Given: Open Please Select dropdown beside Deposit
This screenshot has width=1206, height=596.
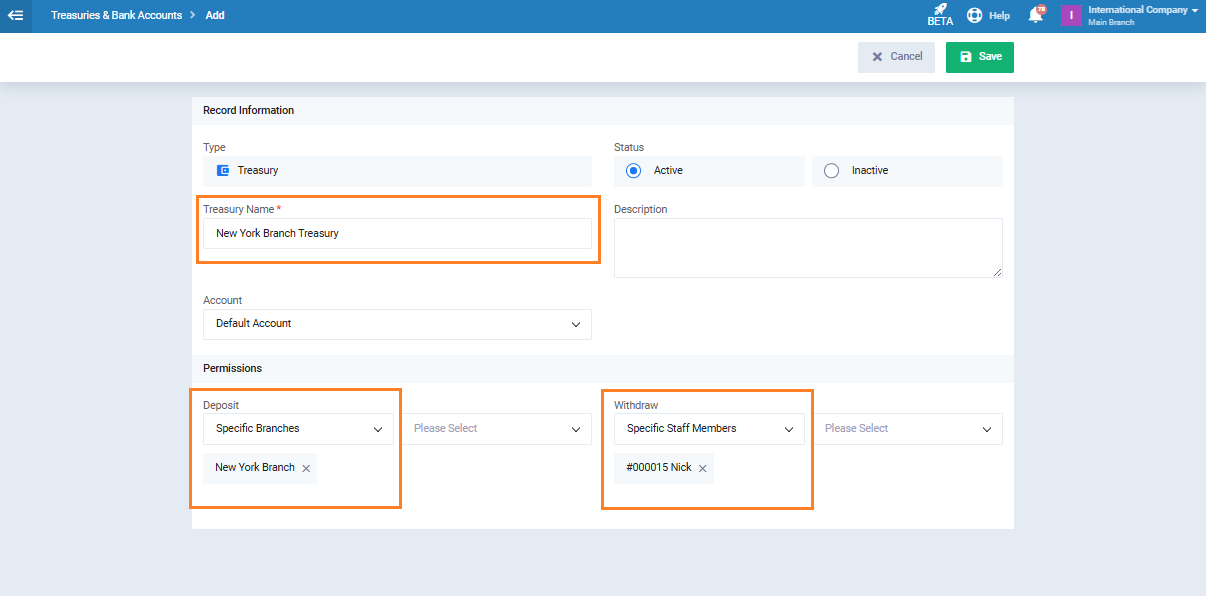Looking at the screenshot, I should [496, 429].
